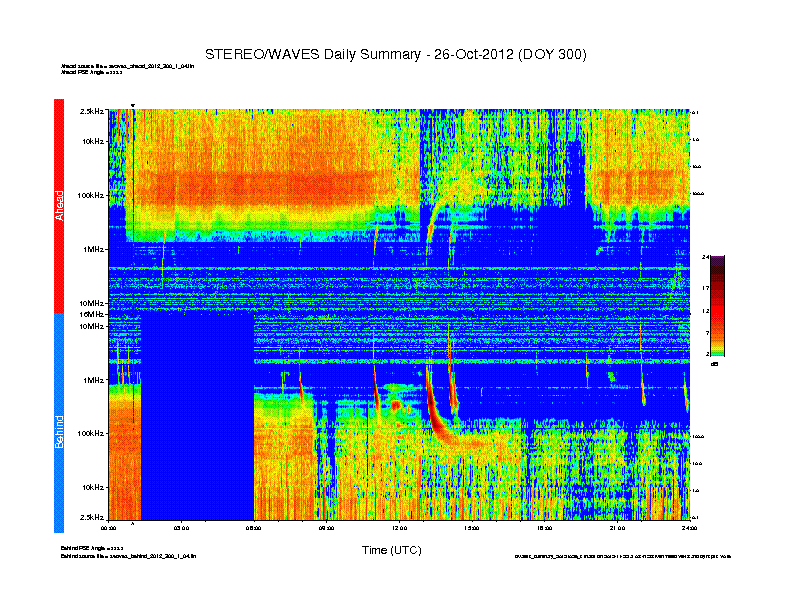Click the 16MHz label at panel boundary
The height and width of the screenshot is (612, 792).
click(92, 314)
